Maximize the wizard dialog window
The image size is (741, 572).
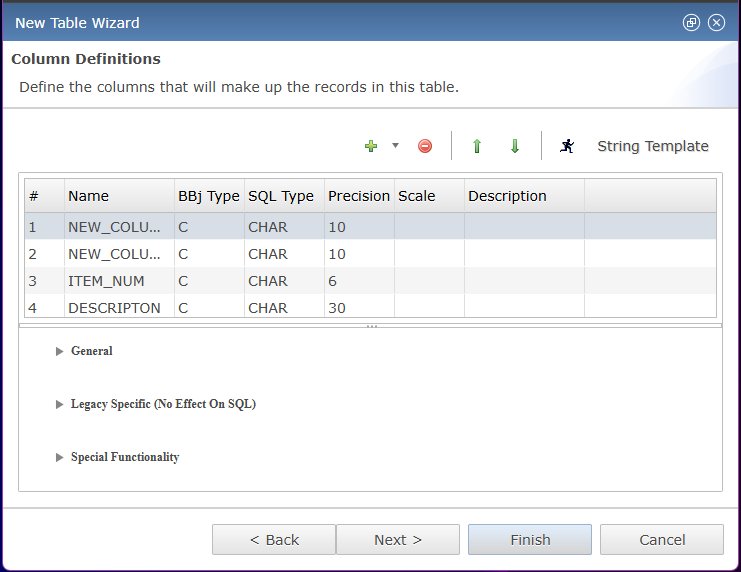pos(691,22)
